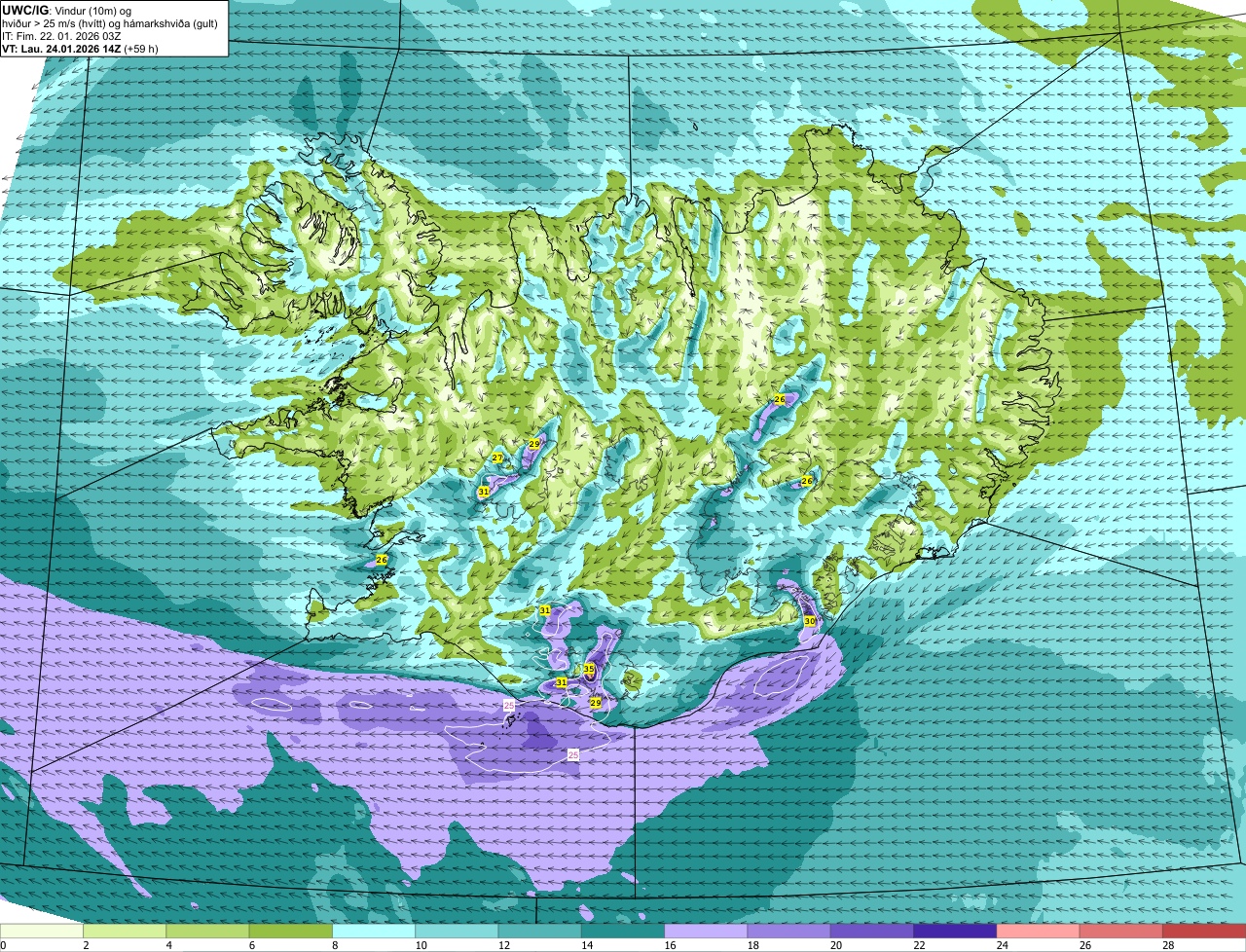Click the 18–20 m/s purple legend swatch
The height and width of the screenshot is (952, 1246).
tap(789, 931)
